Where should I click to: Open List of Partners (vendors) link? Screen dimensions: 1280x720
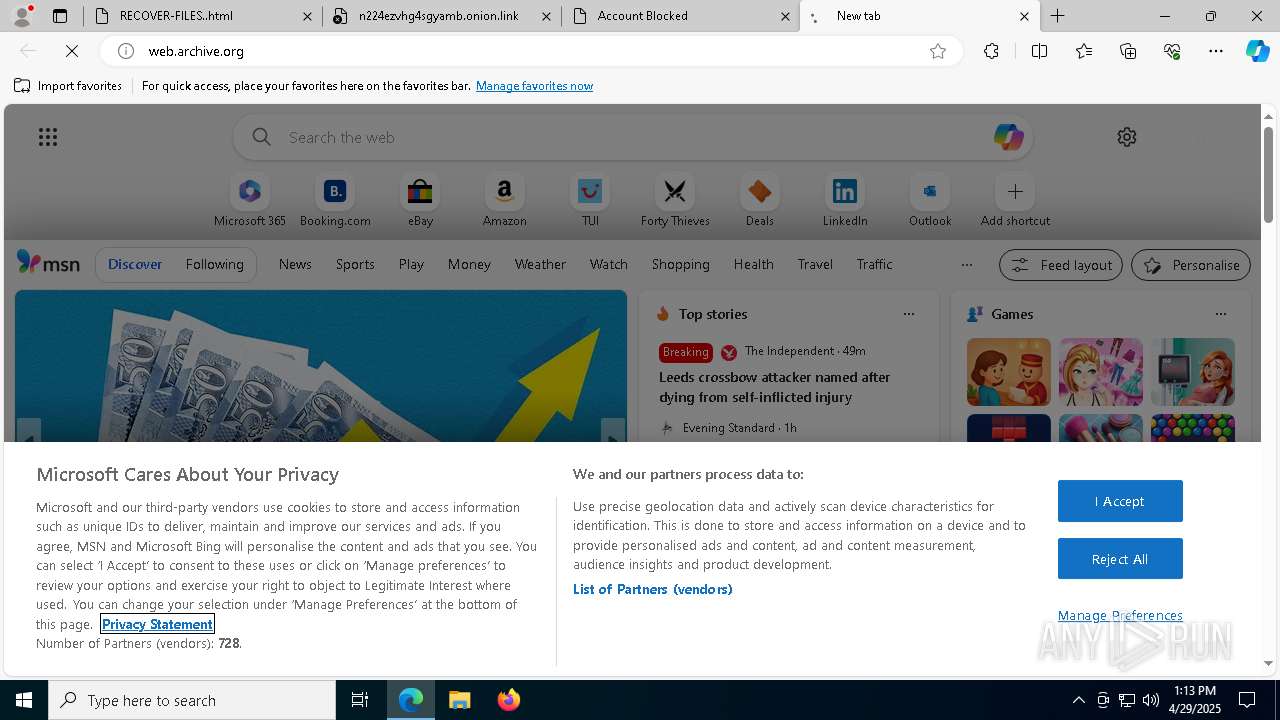click(652, 589)
